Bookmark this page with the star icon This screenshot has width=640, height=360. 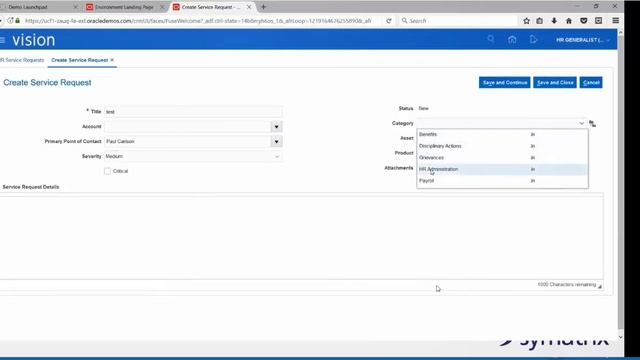(x=526, y=21)
